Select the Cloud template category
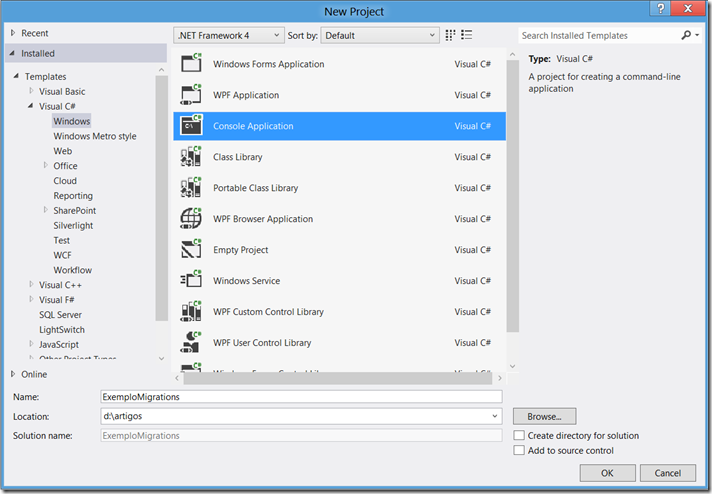The image size is (712, 494). (65, 180)
